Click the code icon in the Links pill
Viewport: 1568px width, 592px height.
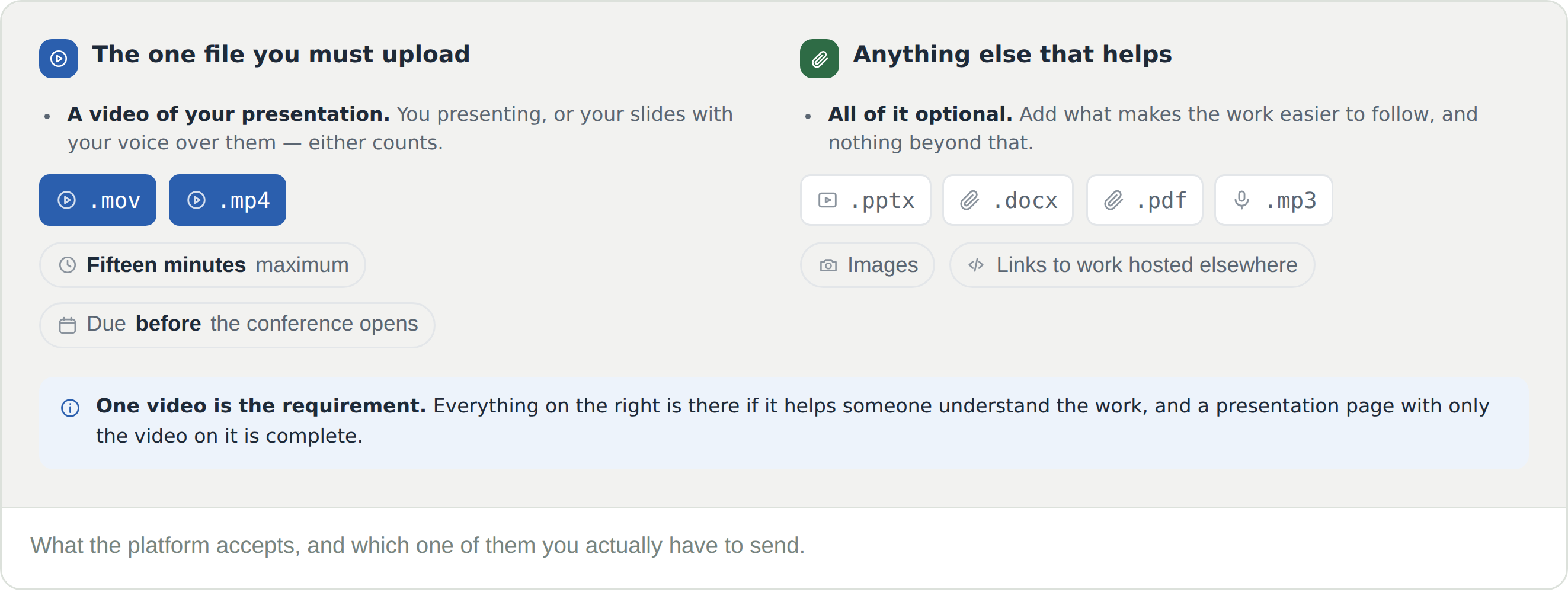point(976,265)
